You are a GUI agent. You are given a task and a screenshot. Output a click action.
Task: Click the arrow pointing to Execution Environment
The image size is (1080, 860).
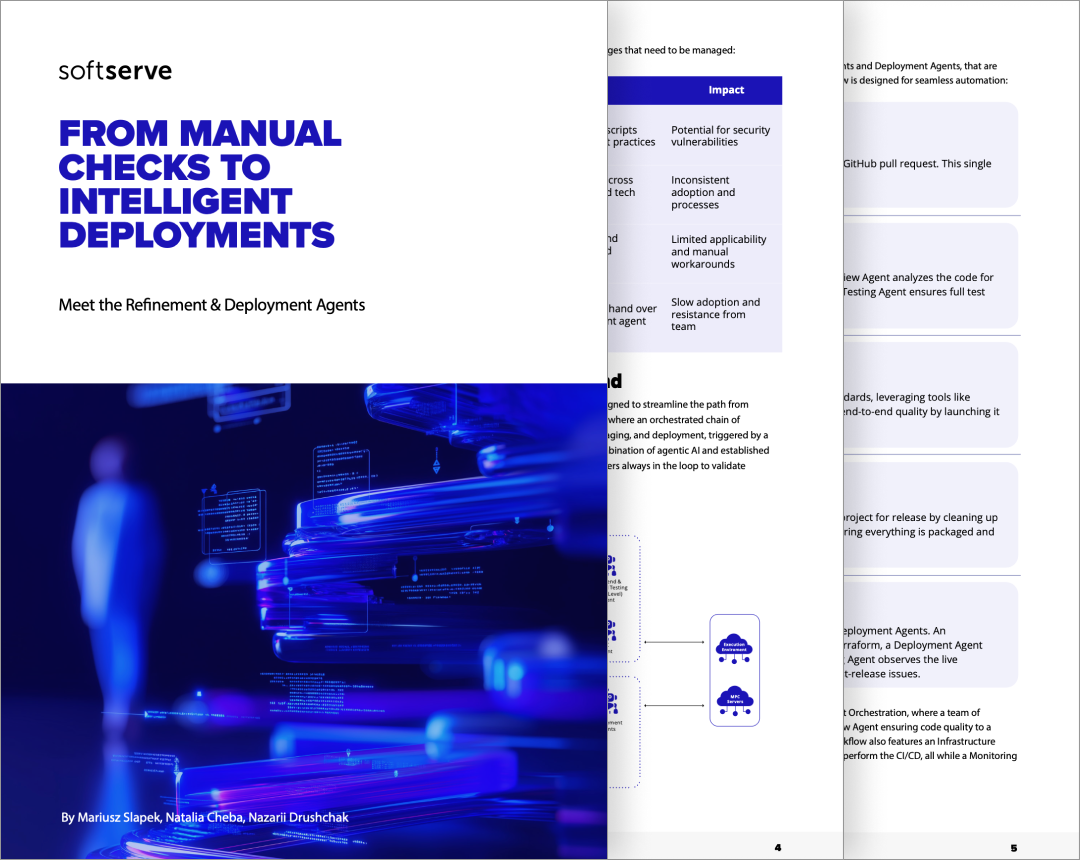tap(676, 642)
